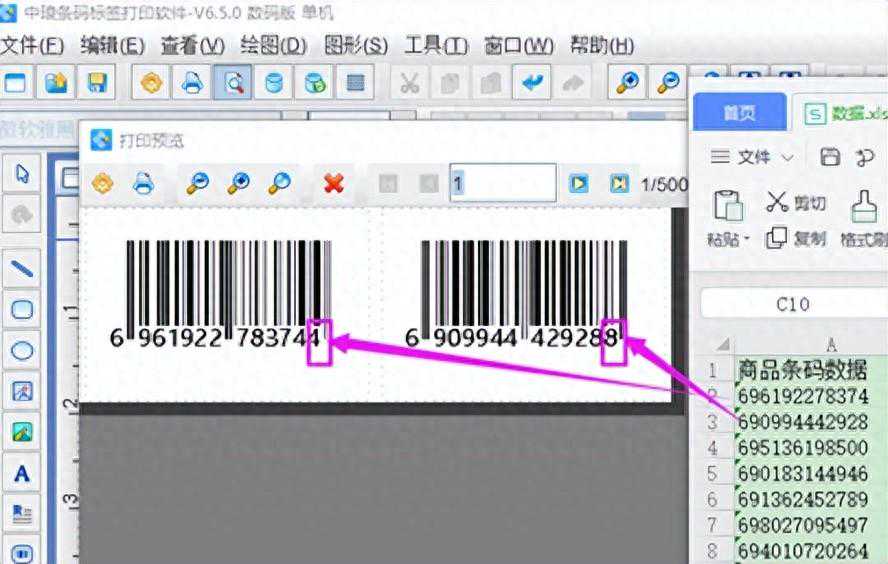Select the Ellipse drawing tool
888x564 pixels.
(22, 351)
